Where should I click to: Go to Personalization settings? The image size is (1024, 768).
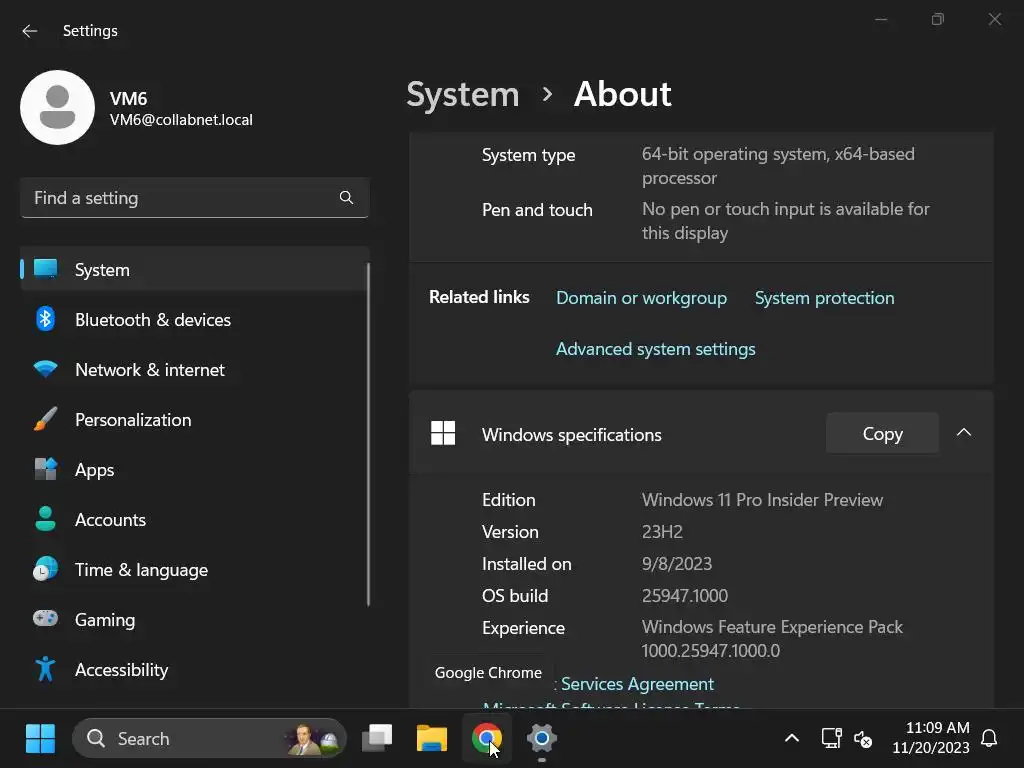coord(195,419)
